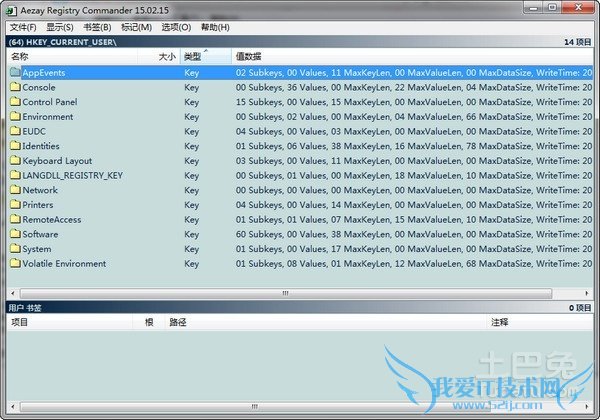Select the Identities key name
The image size is (600, 420).
click(x=41, y=146)
